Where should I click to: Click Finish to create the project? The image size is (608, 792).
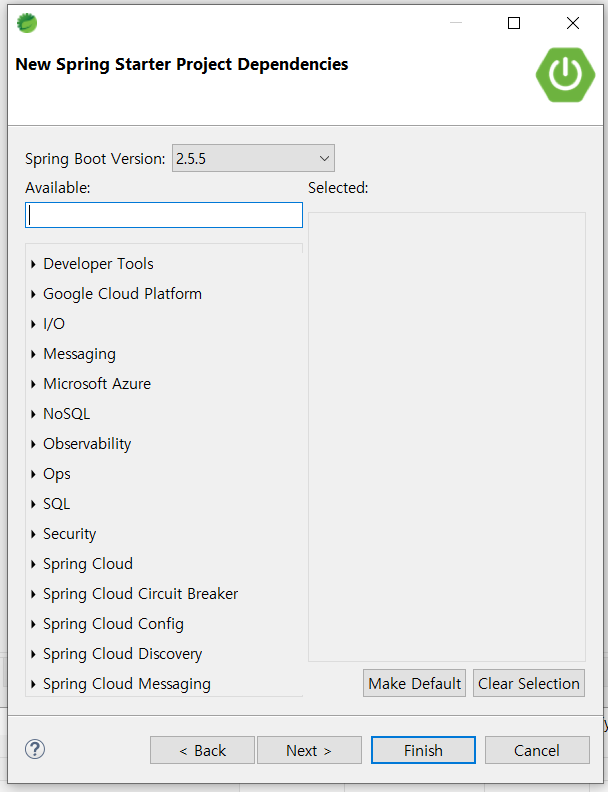point(423,750)
